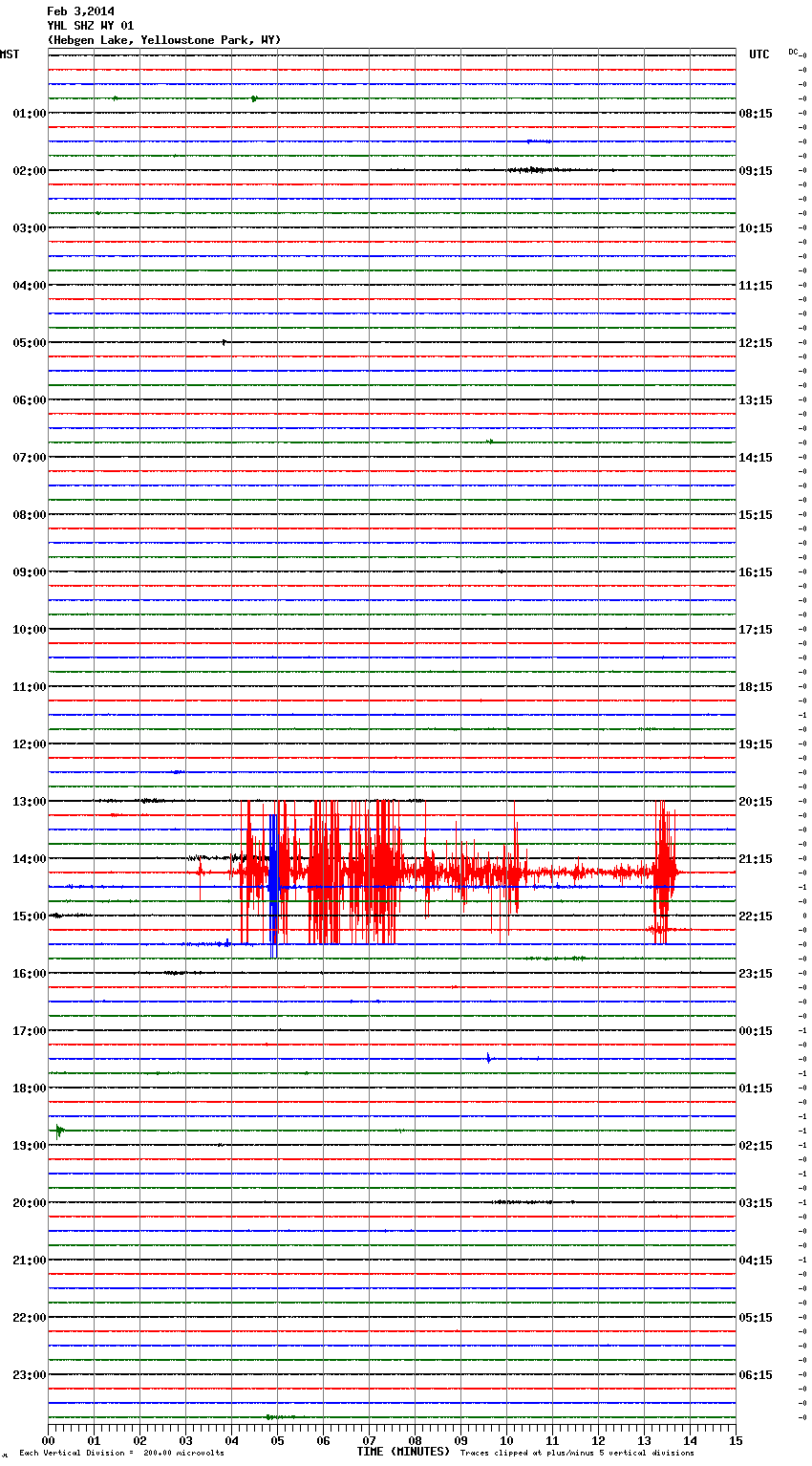Select the '21:00' MST hour label

[x=30, y=1261]
